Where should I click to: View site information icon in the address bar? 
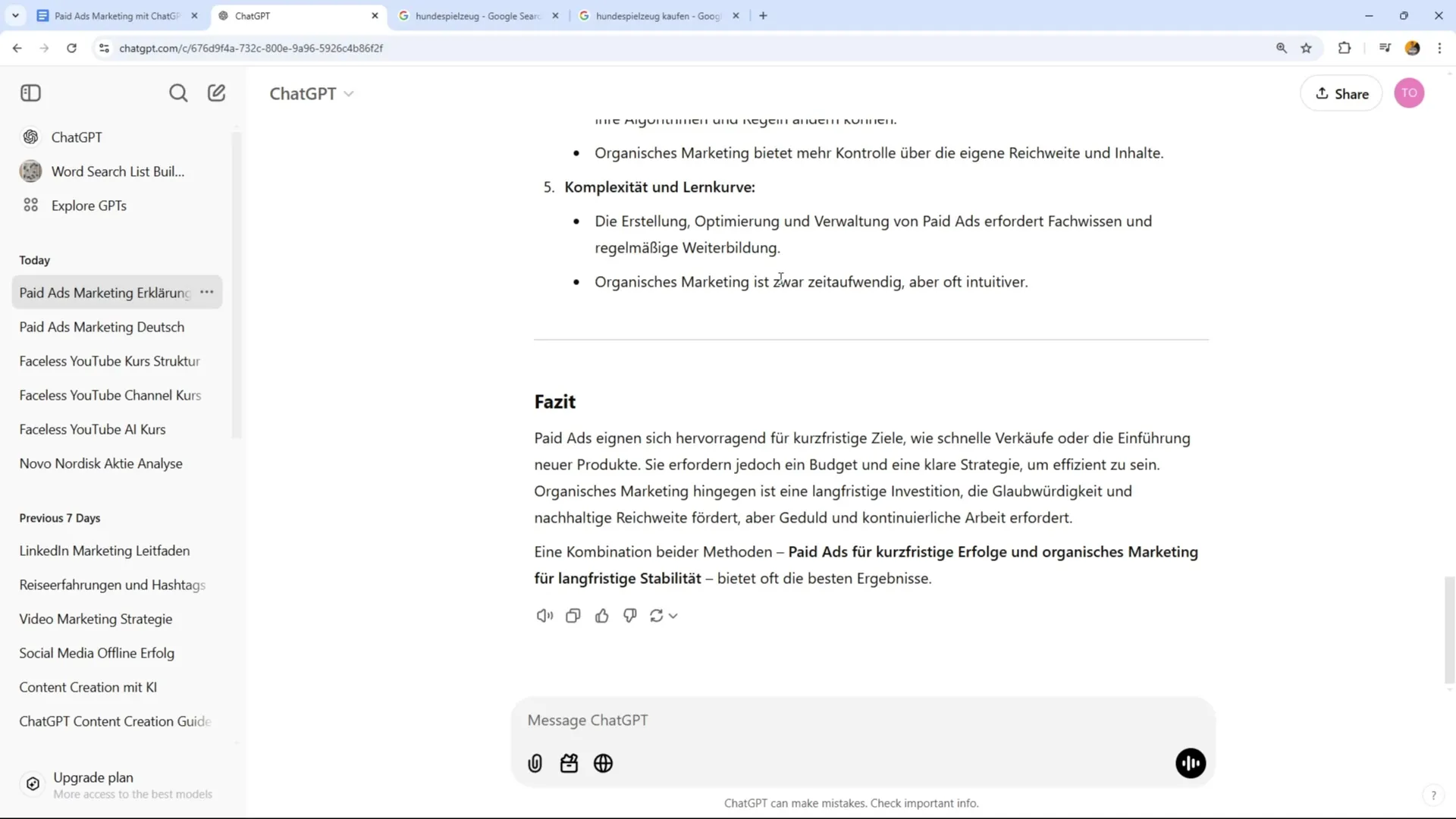(x=104, y=48)
